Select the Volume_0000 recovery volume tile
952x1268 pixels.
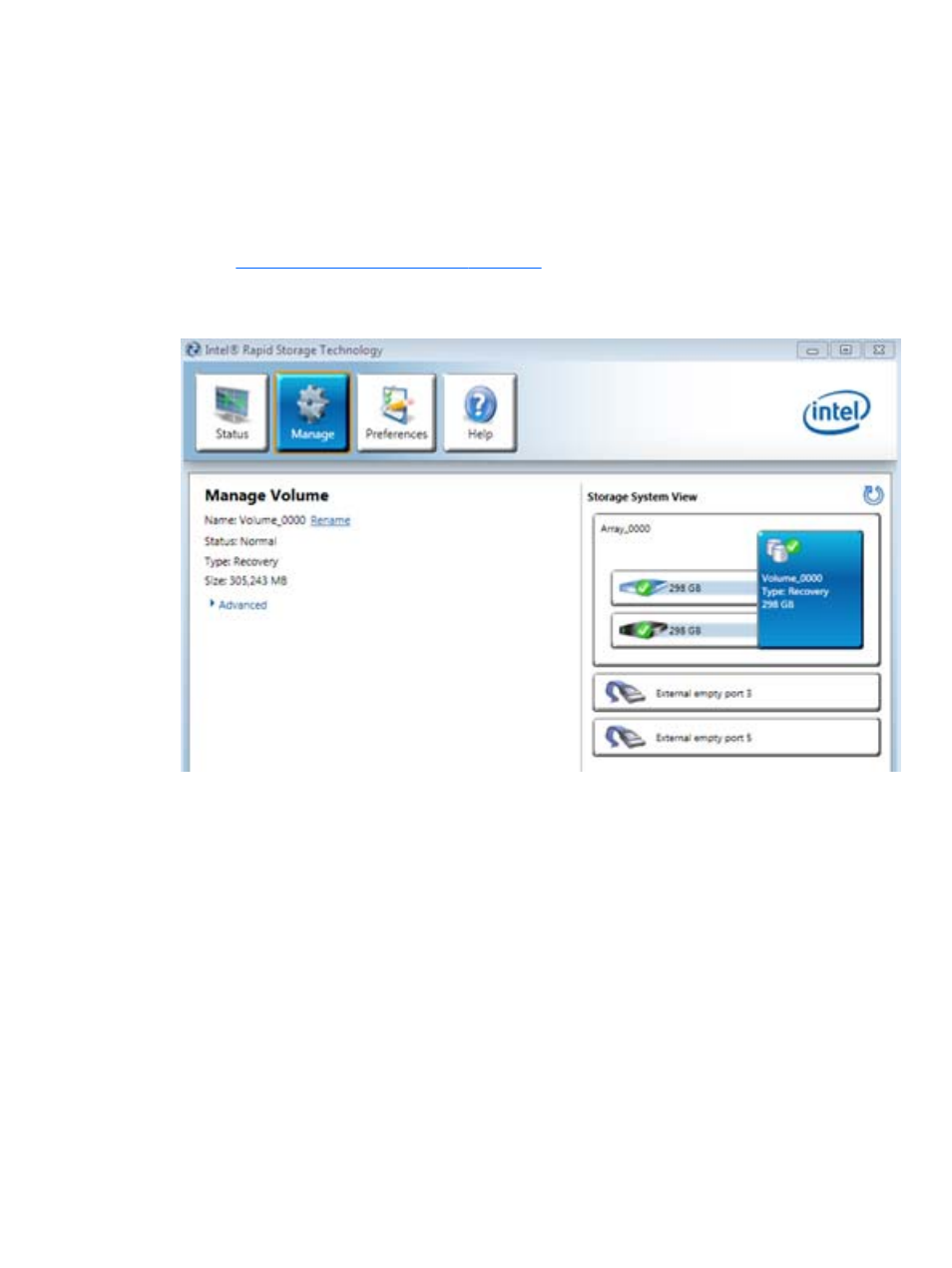[x=810, y=589]
